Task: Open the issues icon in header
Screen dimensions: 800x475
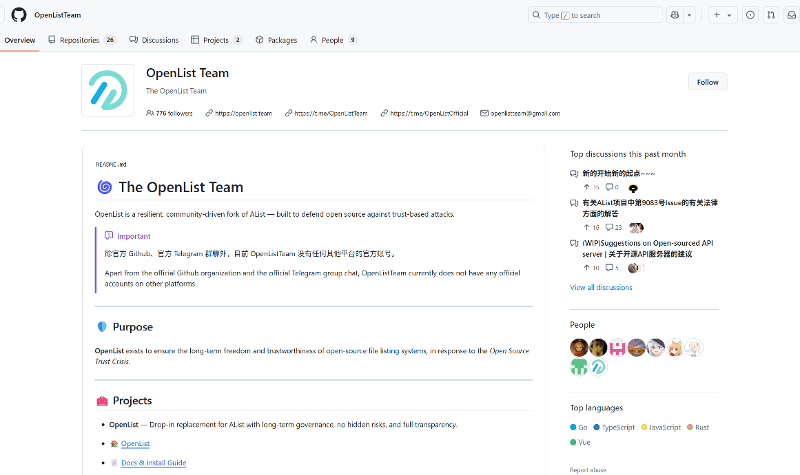Action: point(750,15)
